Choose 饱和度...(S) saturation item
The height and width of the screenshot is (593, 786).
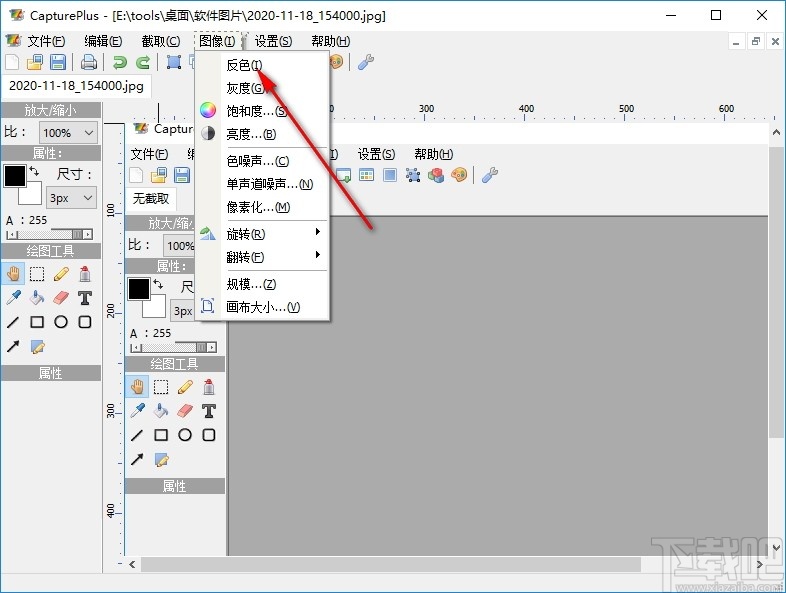tap(262, 111)
